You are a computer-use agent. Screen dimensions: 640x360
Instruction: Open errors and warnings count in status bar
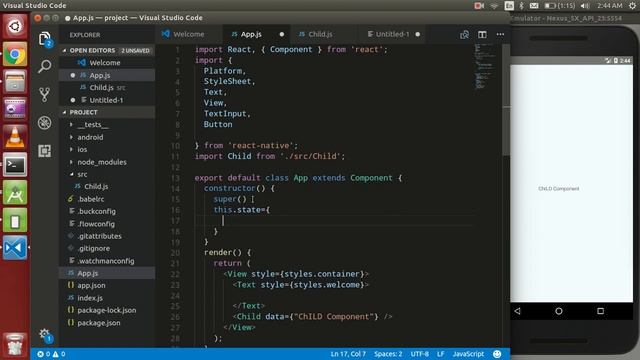(51, 354)
